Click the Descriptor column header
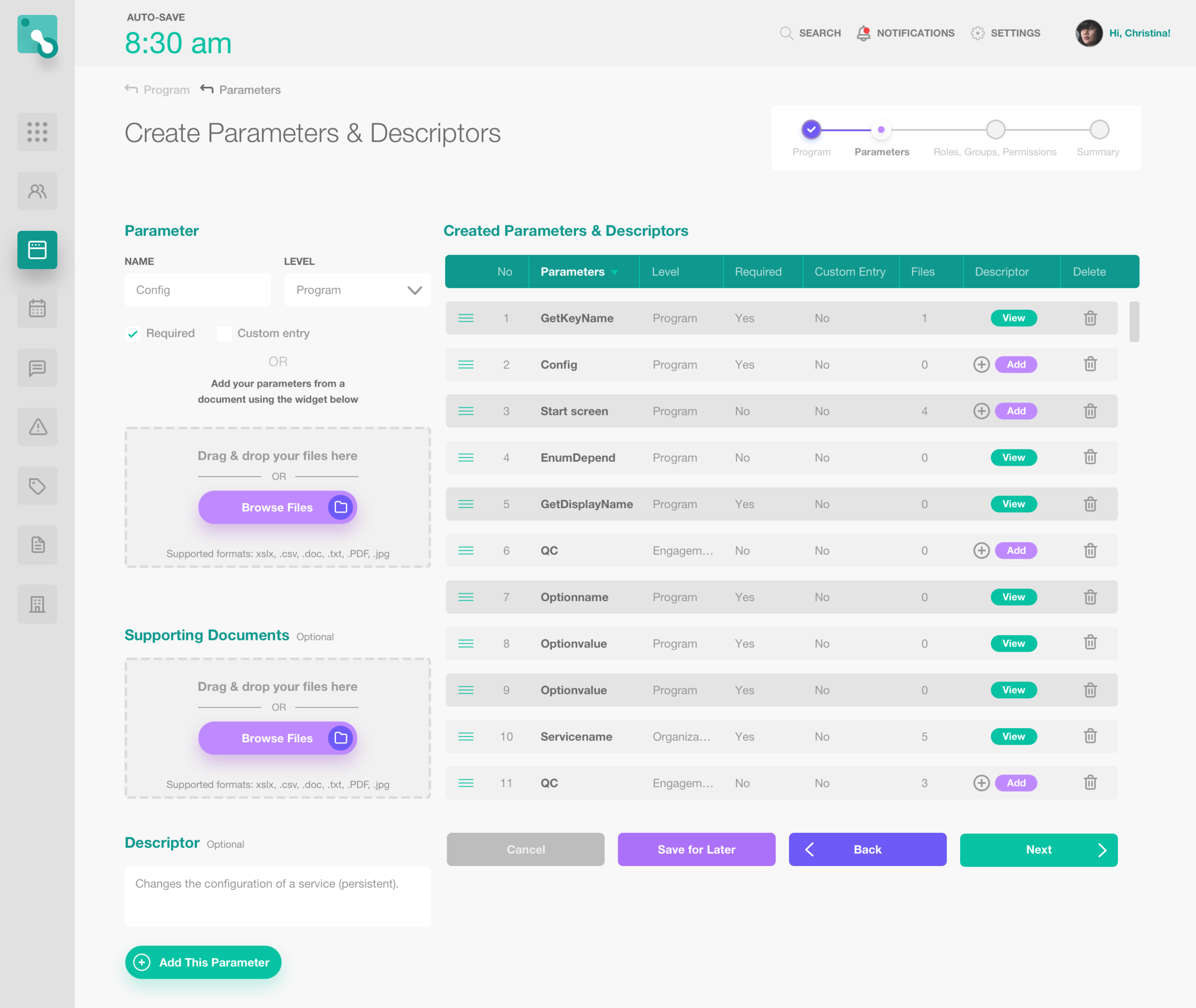1196x1008 pixels. [x=1001, y=272]
